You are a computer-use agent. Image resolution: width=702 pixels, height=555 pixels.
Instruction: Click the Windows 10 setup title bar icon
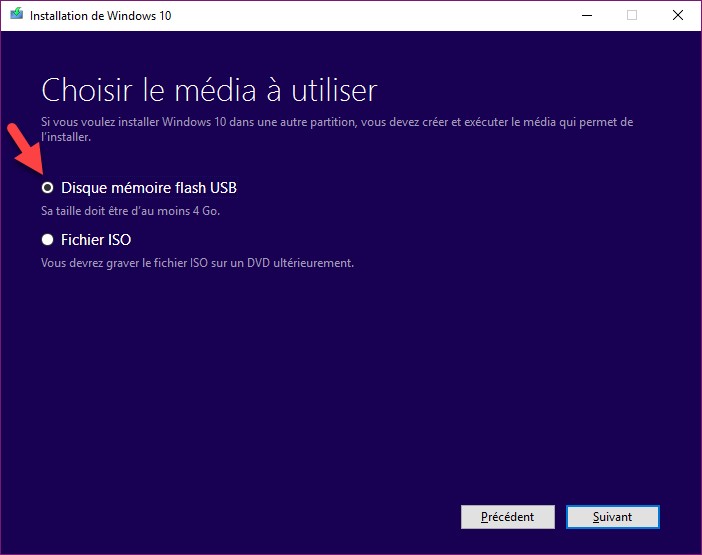tap(17, 14)
